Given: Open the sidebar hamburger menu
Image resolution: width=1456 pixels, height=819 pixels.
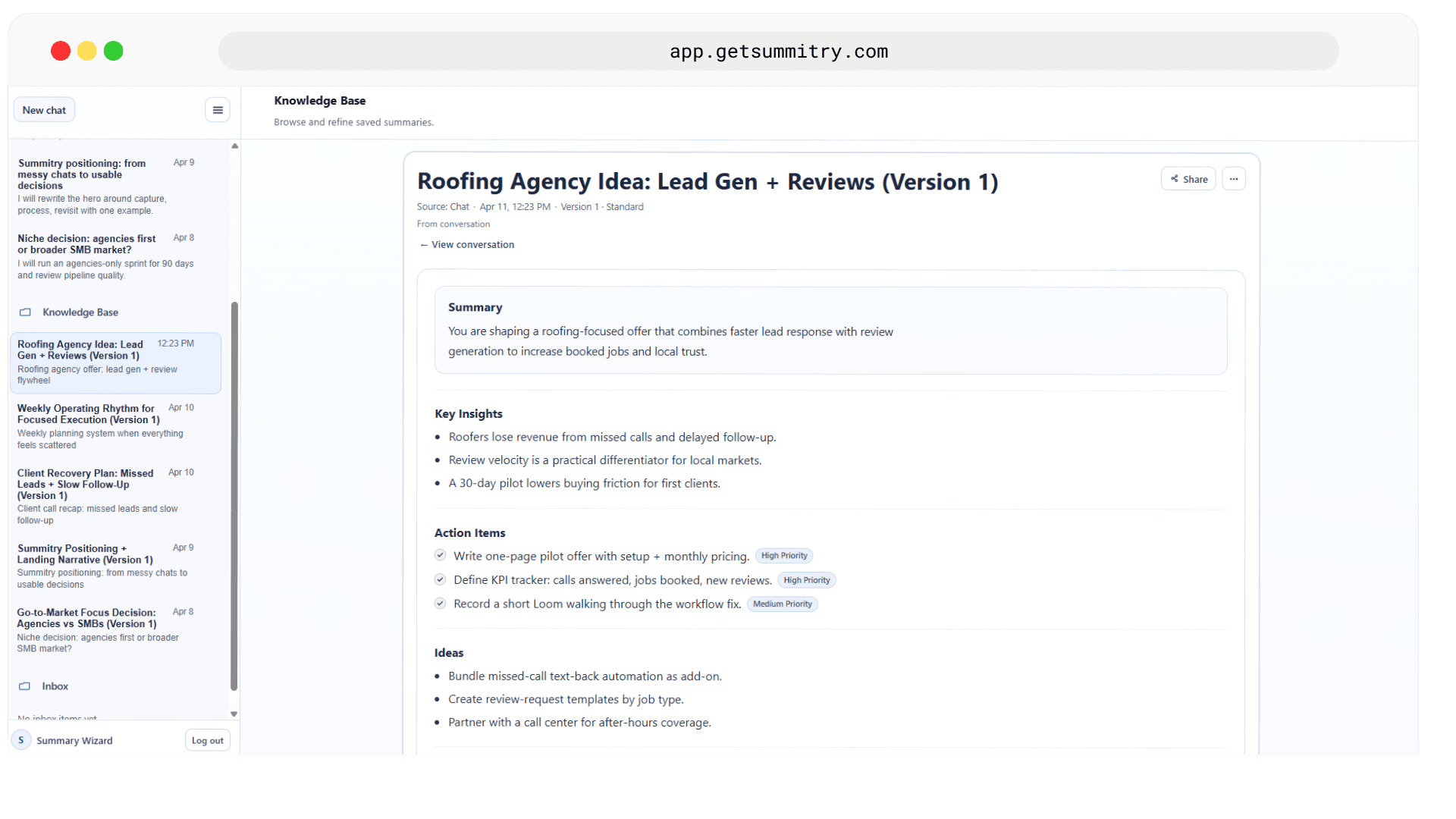Looking at the screenshot, I should (218, 109).
